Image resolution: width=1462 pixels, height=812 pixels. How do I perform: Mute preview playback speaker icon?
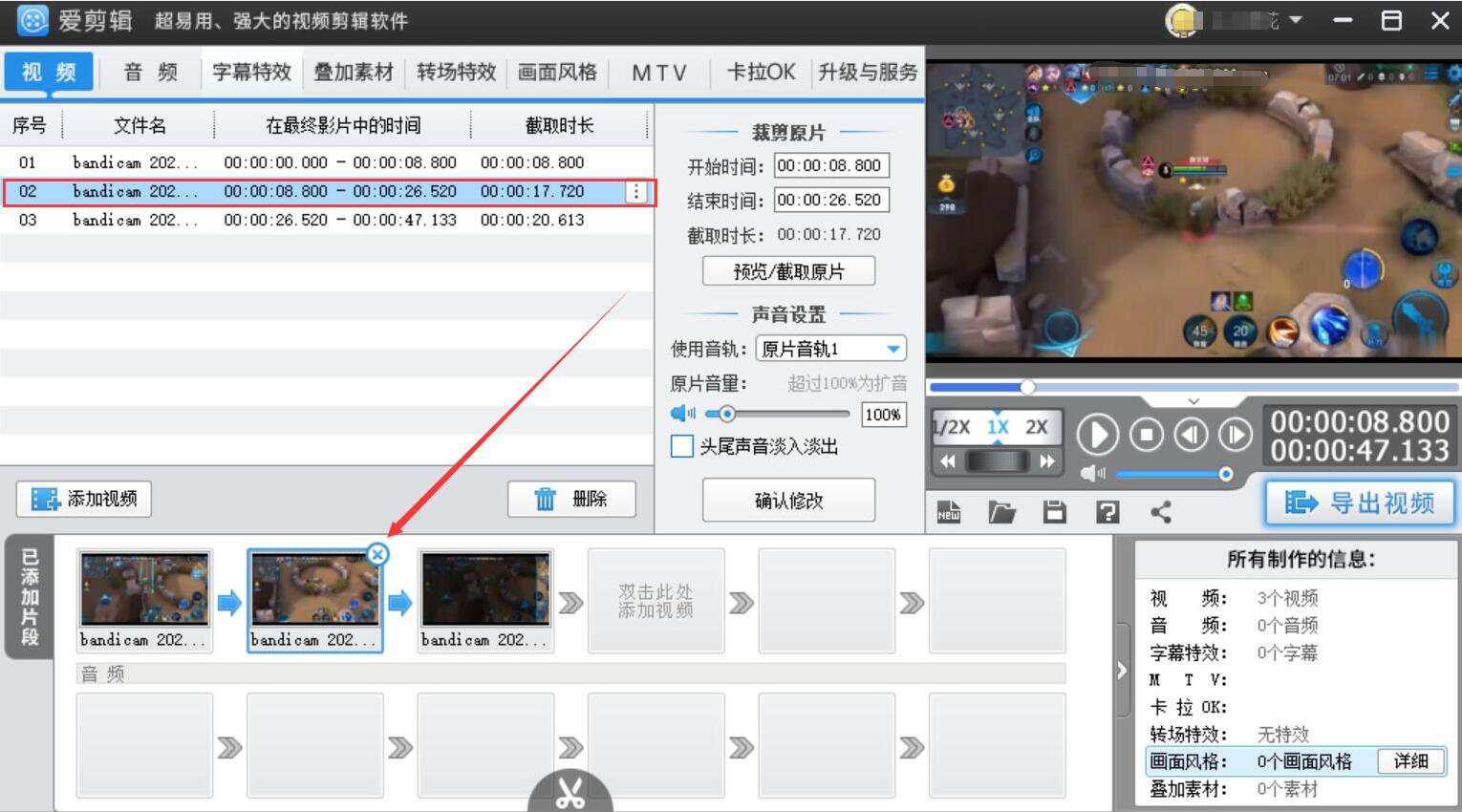coord(1093,474)
